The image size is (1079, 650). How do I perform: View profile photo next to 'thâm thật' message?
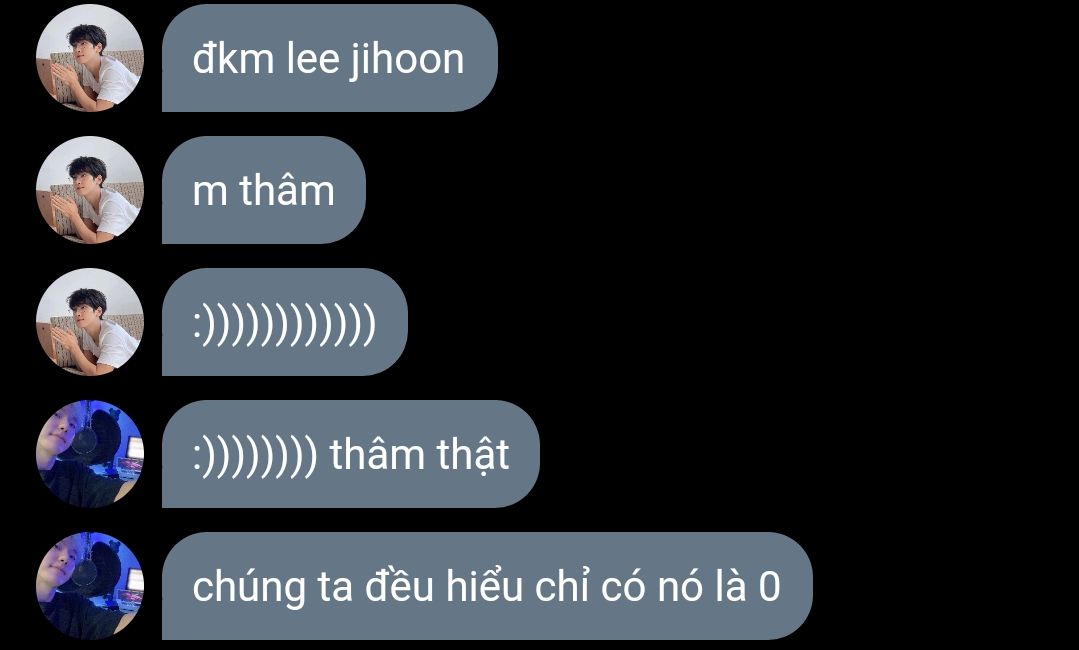pos(89,454)
